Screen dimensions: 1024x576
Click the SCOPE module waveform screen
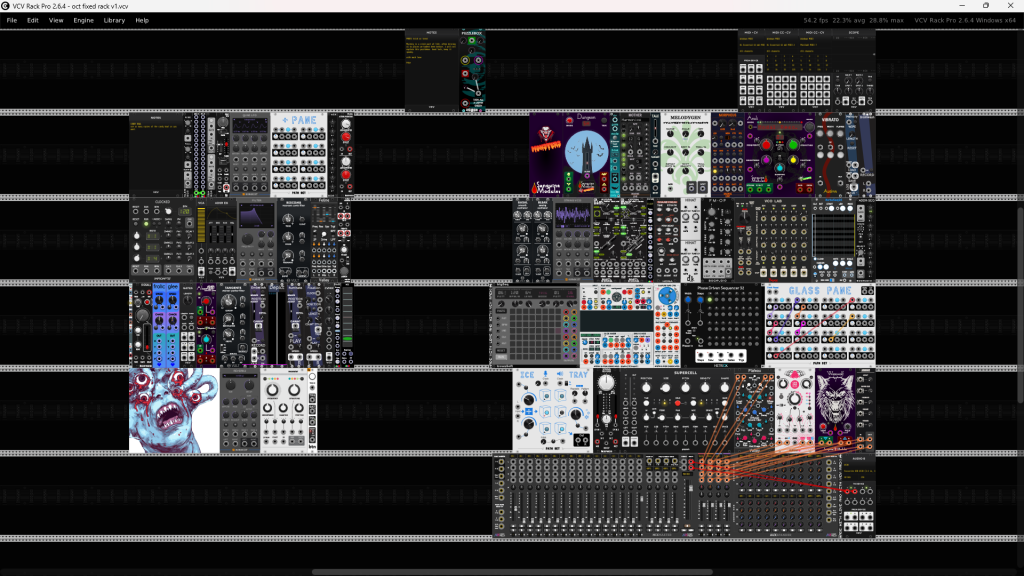coord(854,52)
